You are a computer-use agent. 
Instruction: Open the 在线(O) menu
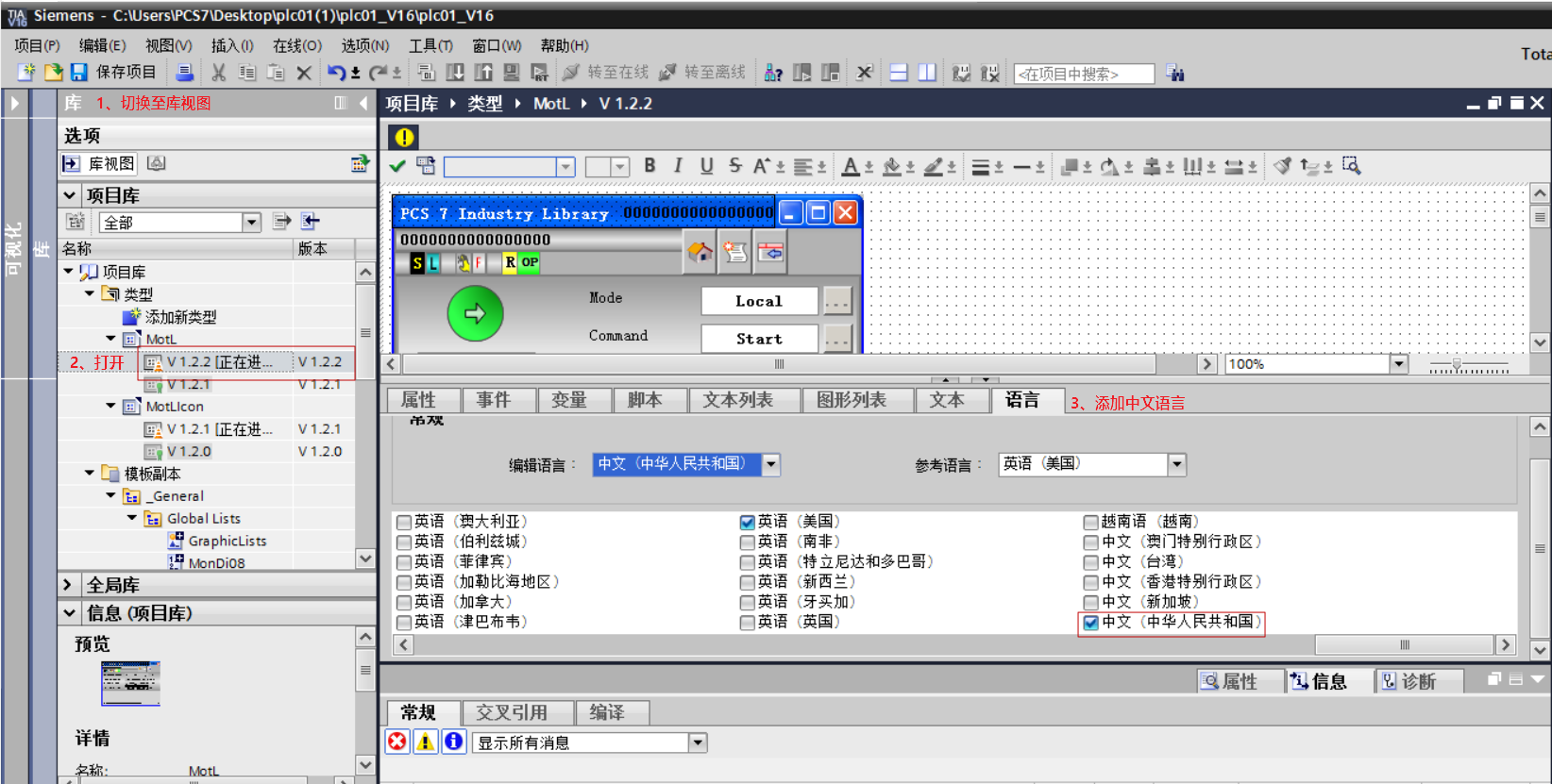click(x=297, y=45)
